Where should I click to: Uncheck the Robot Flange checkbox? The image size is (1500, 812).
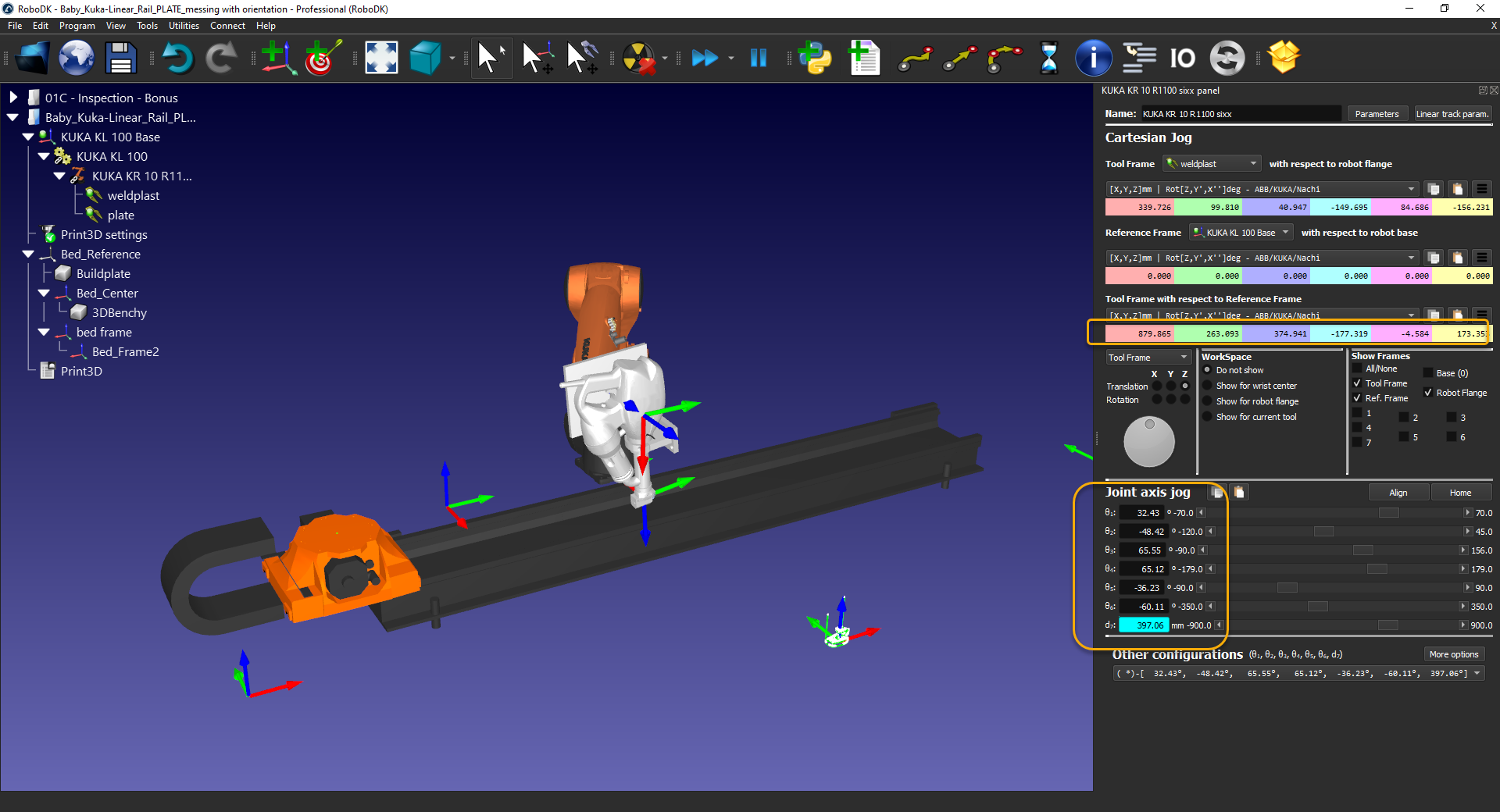click(1428, 393)
